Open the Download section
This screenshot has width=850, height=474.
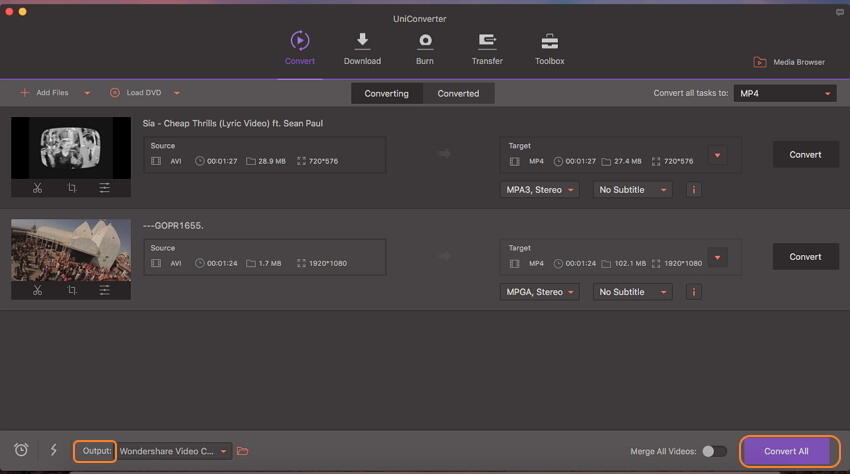(x=362, y=49)
